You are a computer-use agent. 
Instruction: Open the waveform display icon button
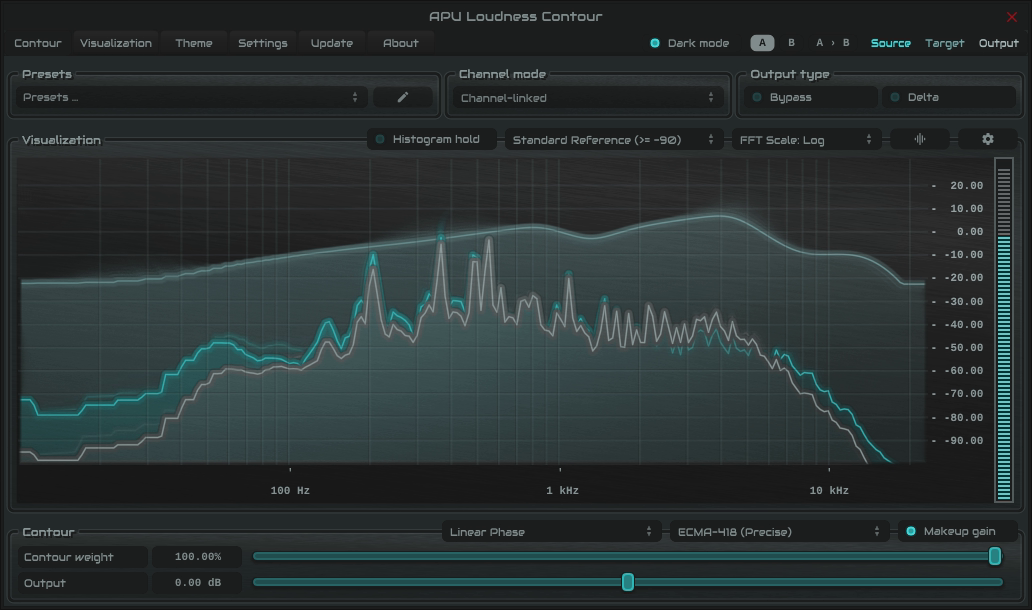[919, 139]
